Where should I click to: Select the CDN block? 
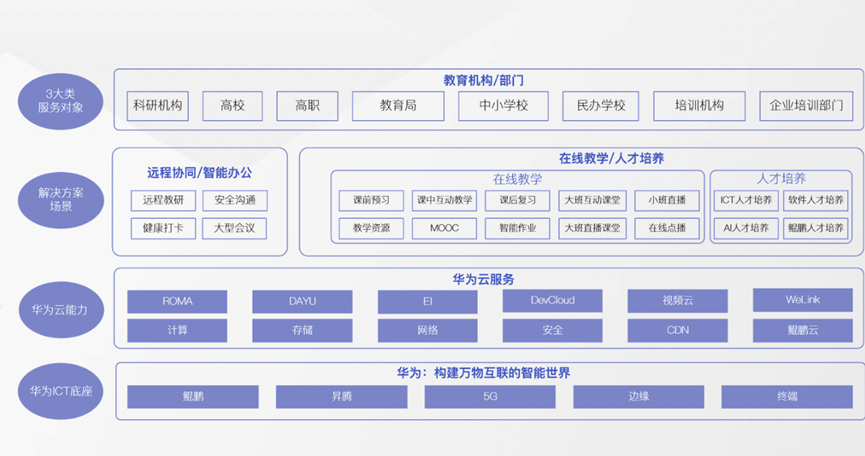pos(677,329)
